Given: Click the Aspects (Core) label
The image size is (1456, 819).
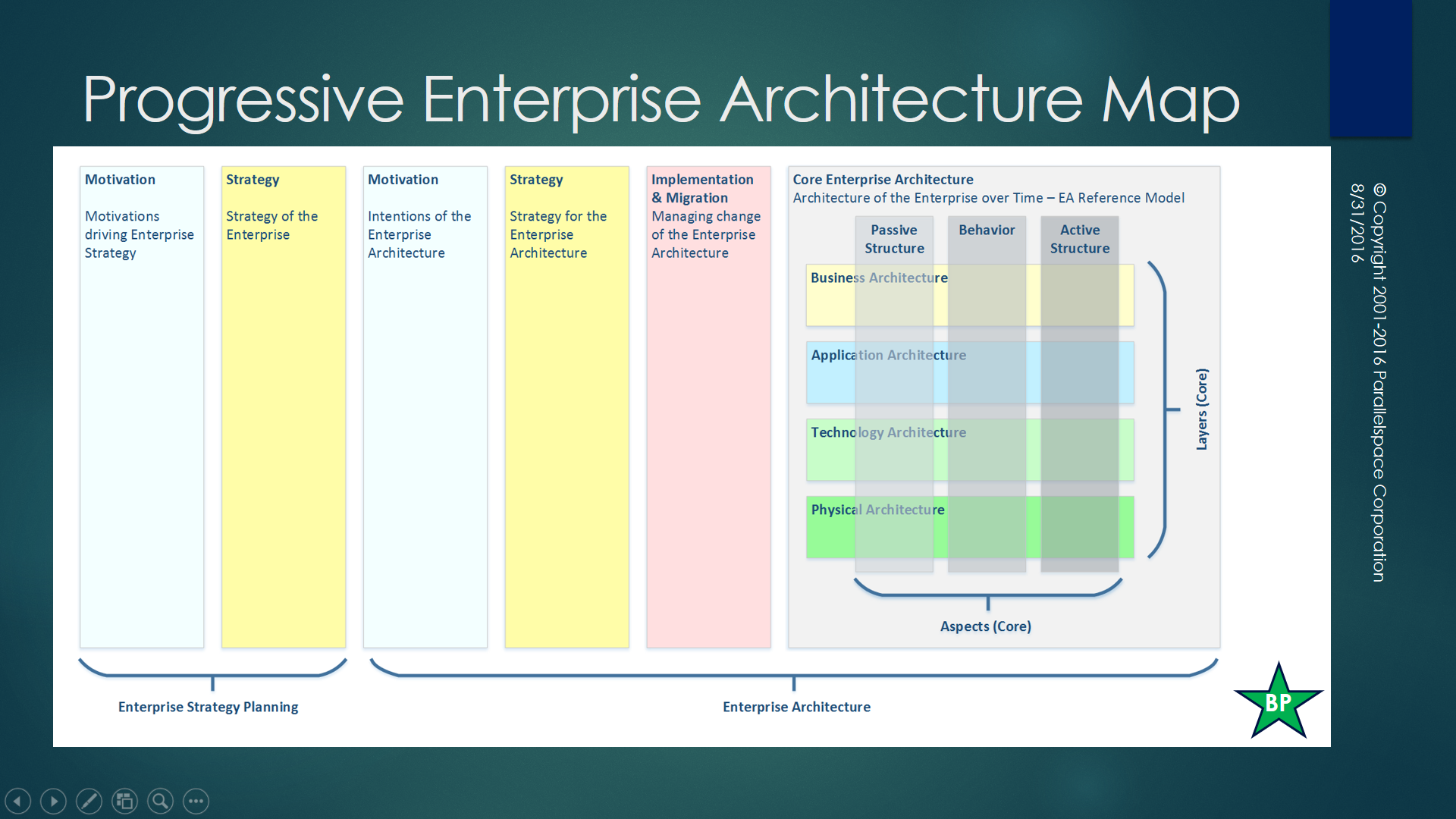Looking at the screenshot, I should 985,626.
